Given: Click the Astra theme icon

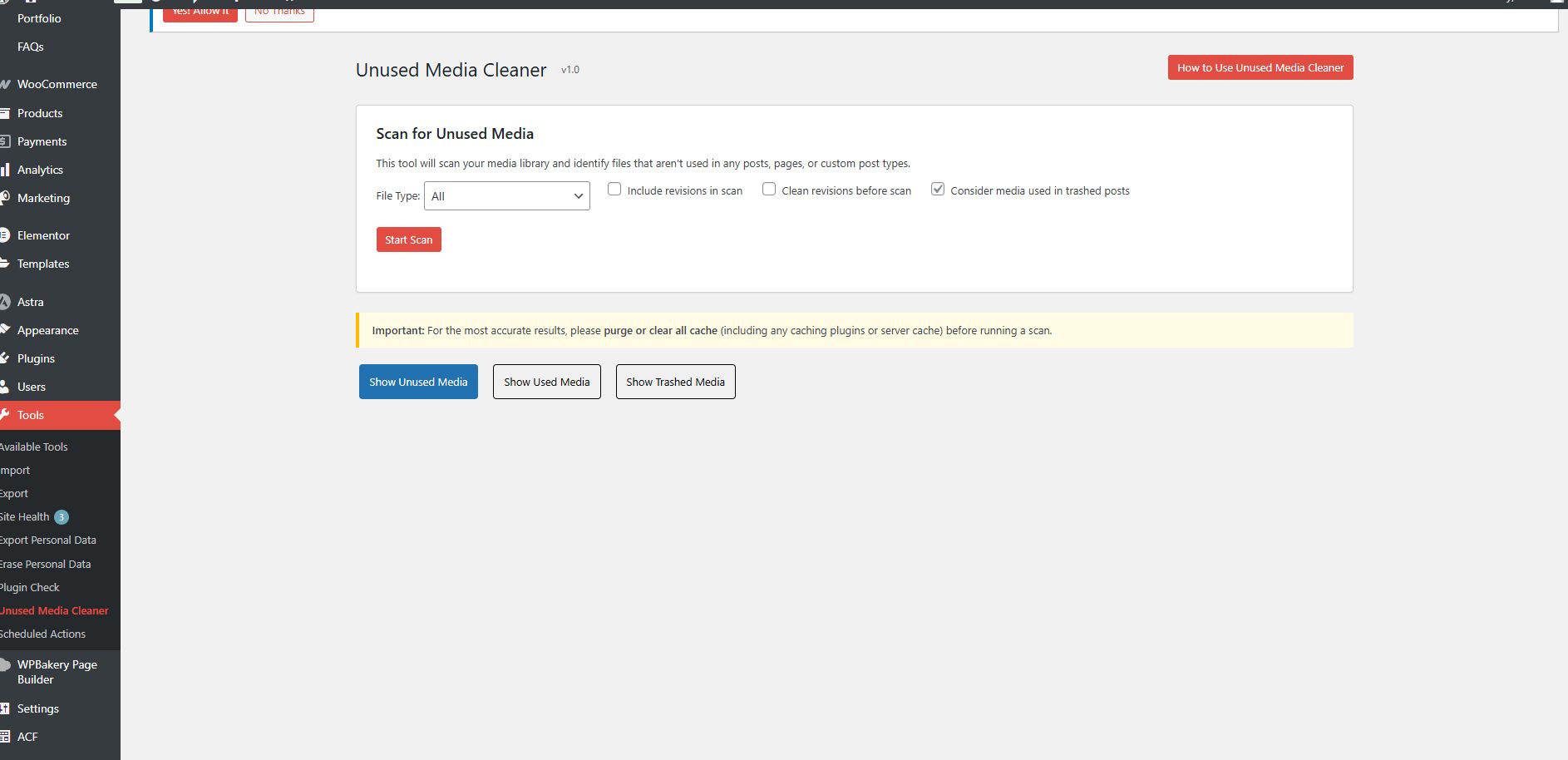Looking at the screenshot, I should [x=5, y=302].
